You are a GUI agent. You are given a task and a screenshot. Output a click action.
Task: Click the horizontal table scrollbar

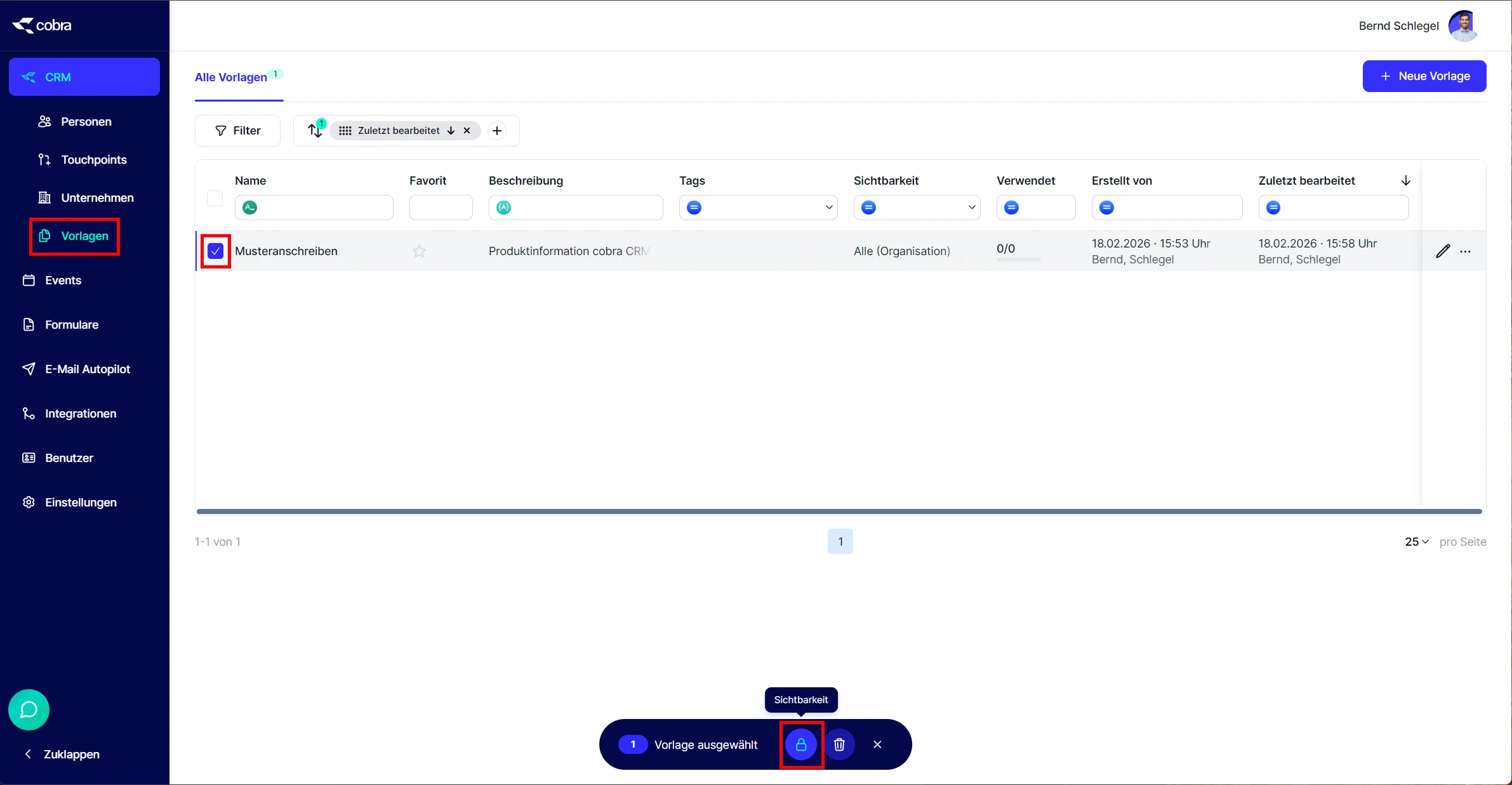(839, 511)
